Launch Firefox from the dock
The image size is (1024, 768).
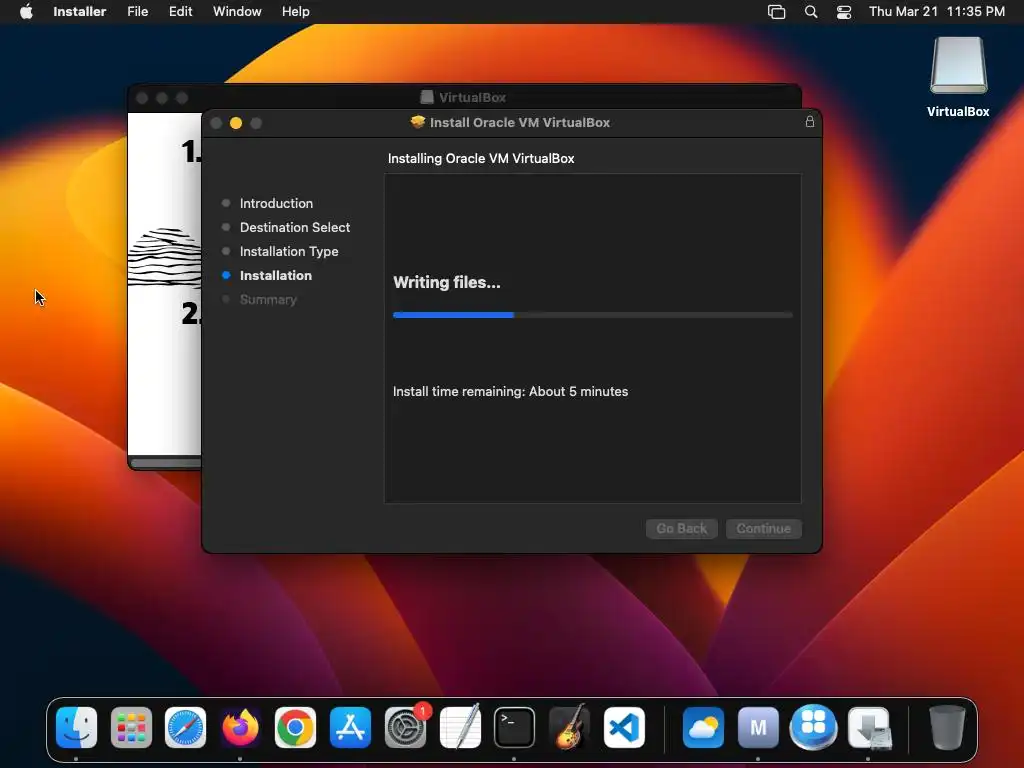240,728
